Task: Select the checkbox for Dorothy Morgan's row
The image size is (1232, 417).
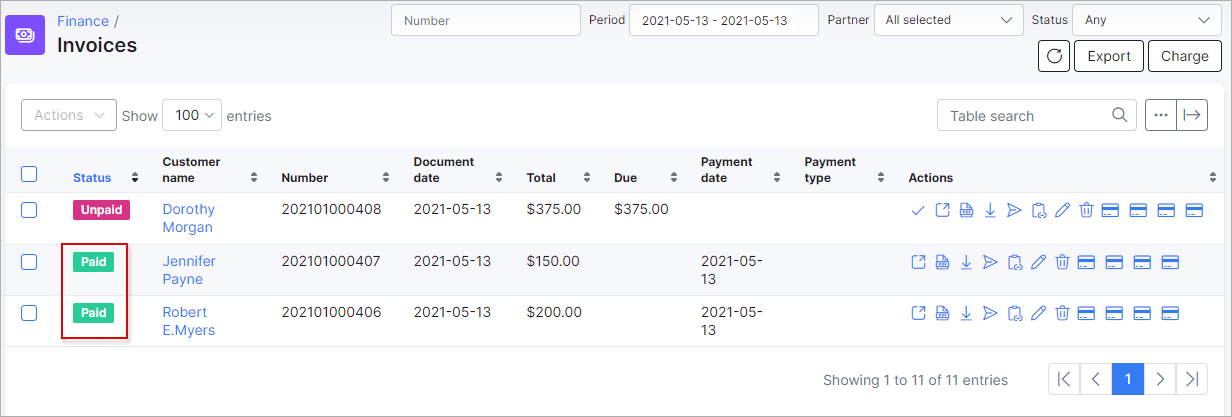Action: point(29,210)
